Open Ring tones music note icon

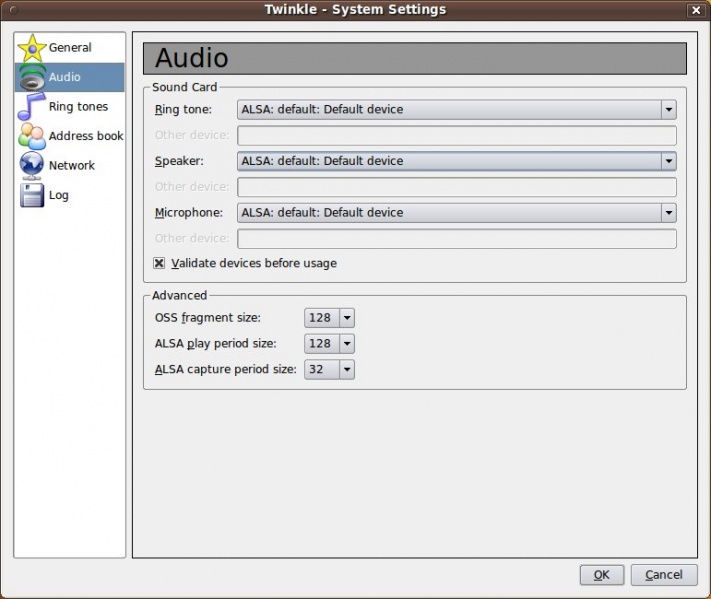[x=31, y=107]
